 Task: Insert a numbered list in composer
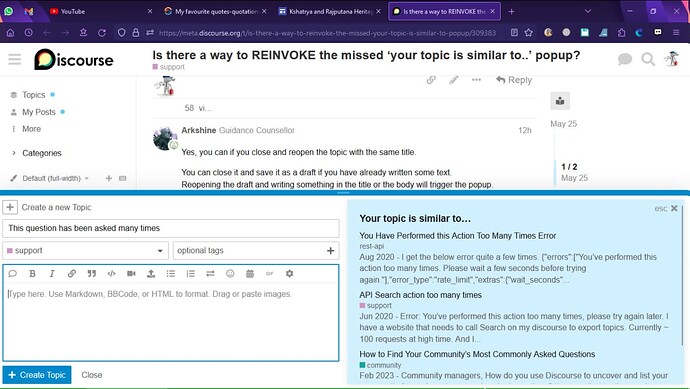[191, 274]
